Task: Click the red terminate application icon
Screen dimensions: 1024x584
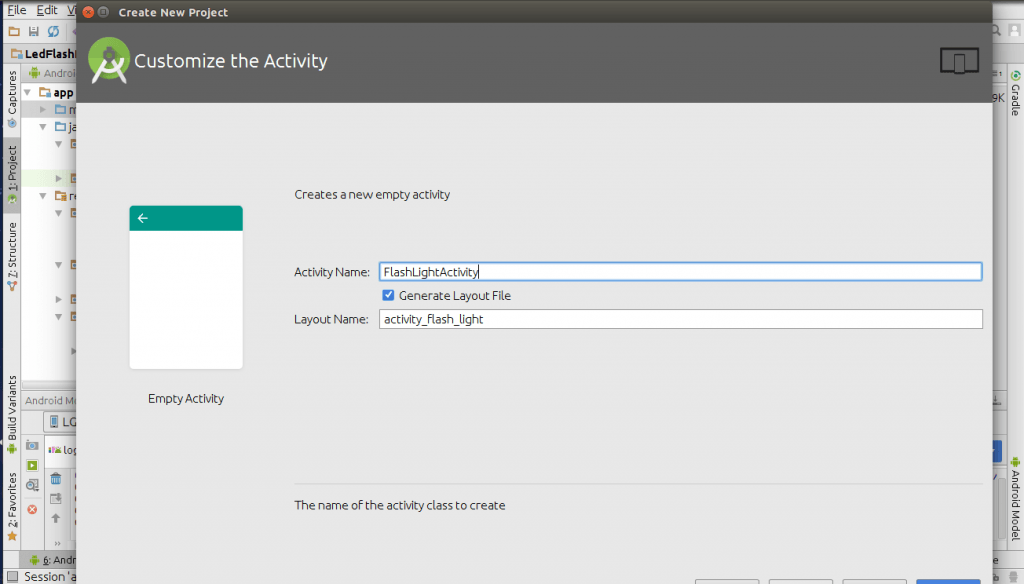Action: pos(32,510)
